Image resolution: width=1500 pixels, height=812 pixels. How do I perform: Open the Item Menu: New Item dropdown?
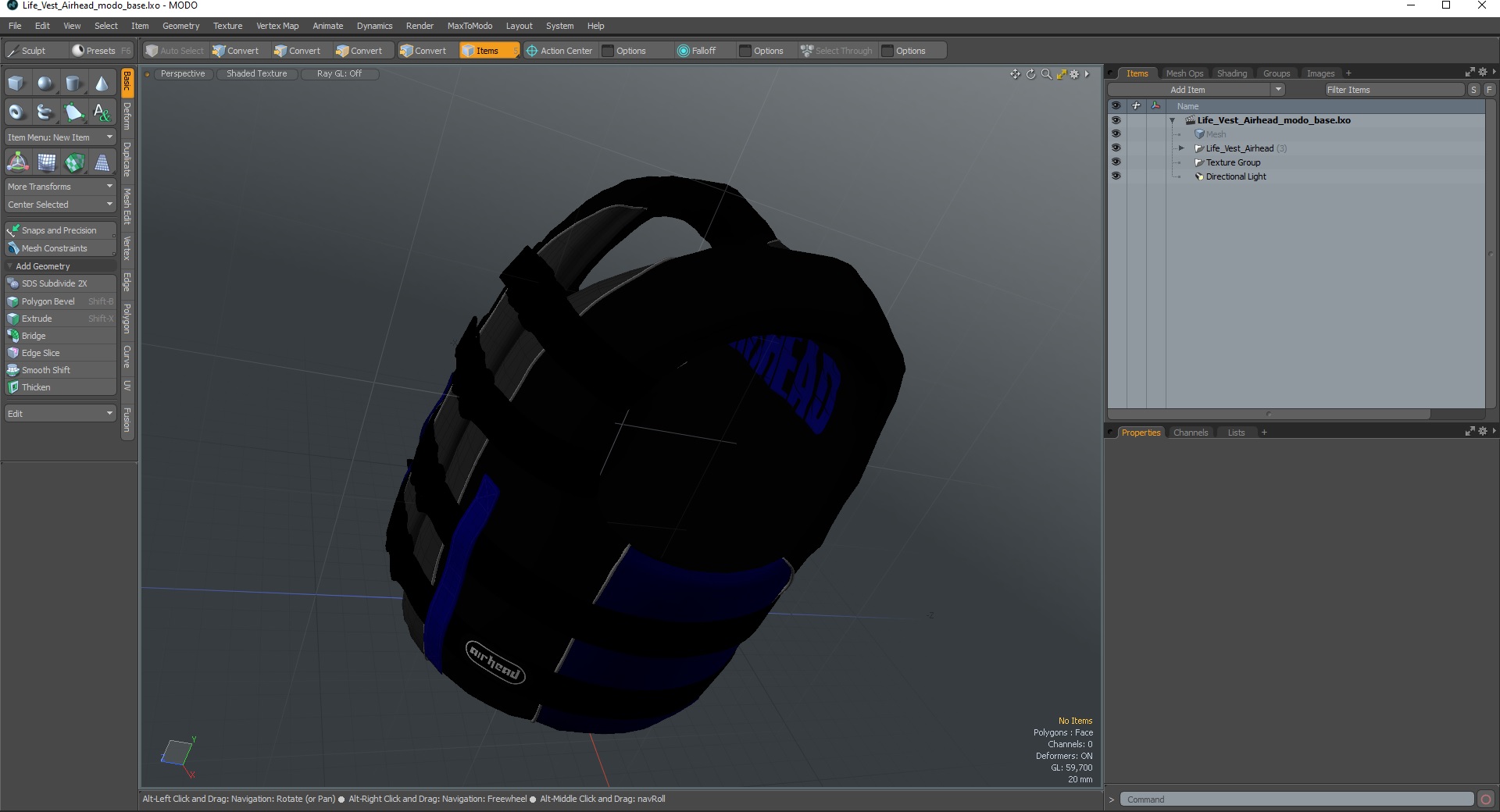[60, 137]
